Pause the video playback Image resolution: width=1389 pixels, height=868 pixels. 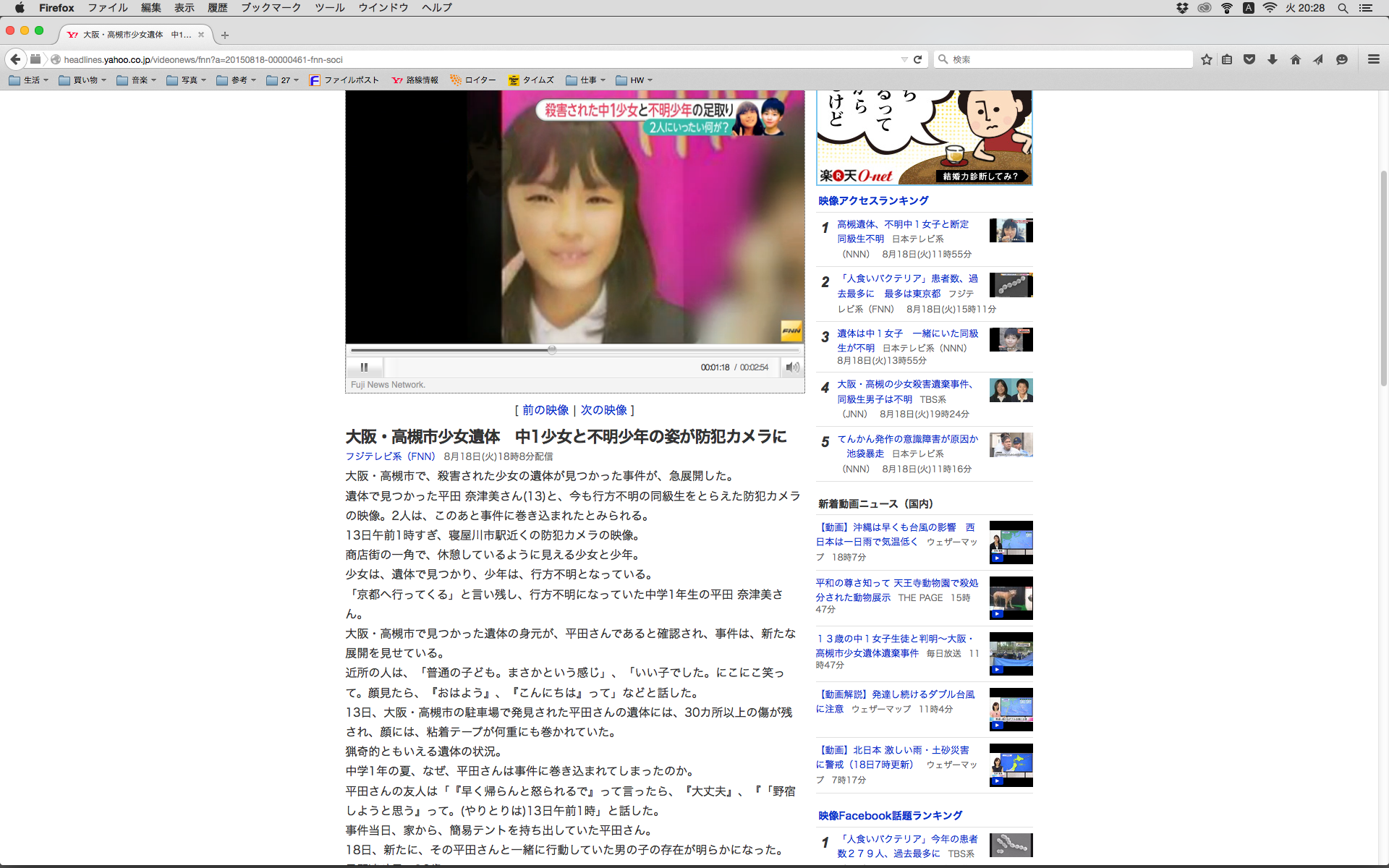click(x=364, y=367)
